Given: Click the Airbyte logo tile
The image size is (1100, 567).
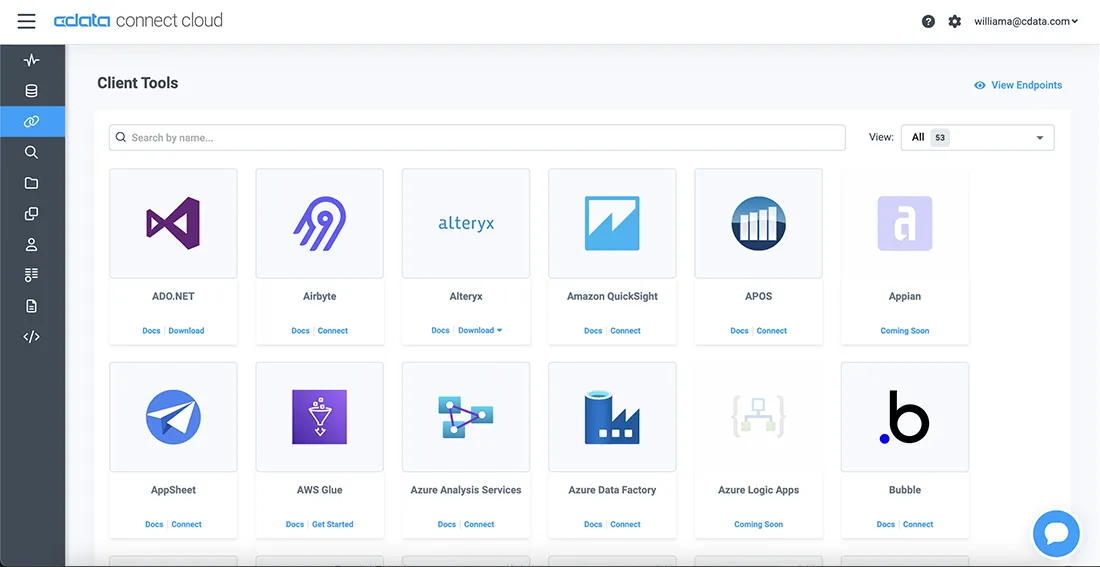Looking at the screenshot, I should click(319, 223).
